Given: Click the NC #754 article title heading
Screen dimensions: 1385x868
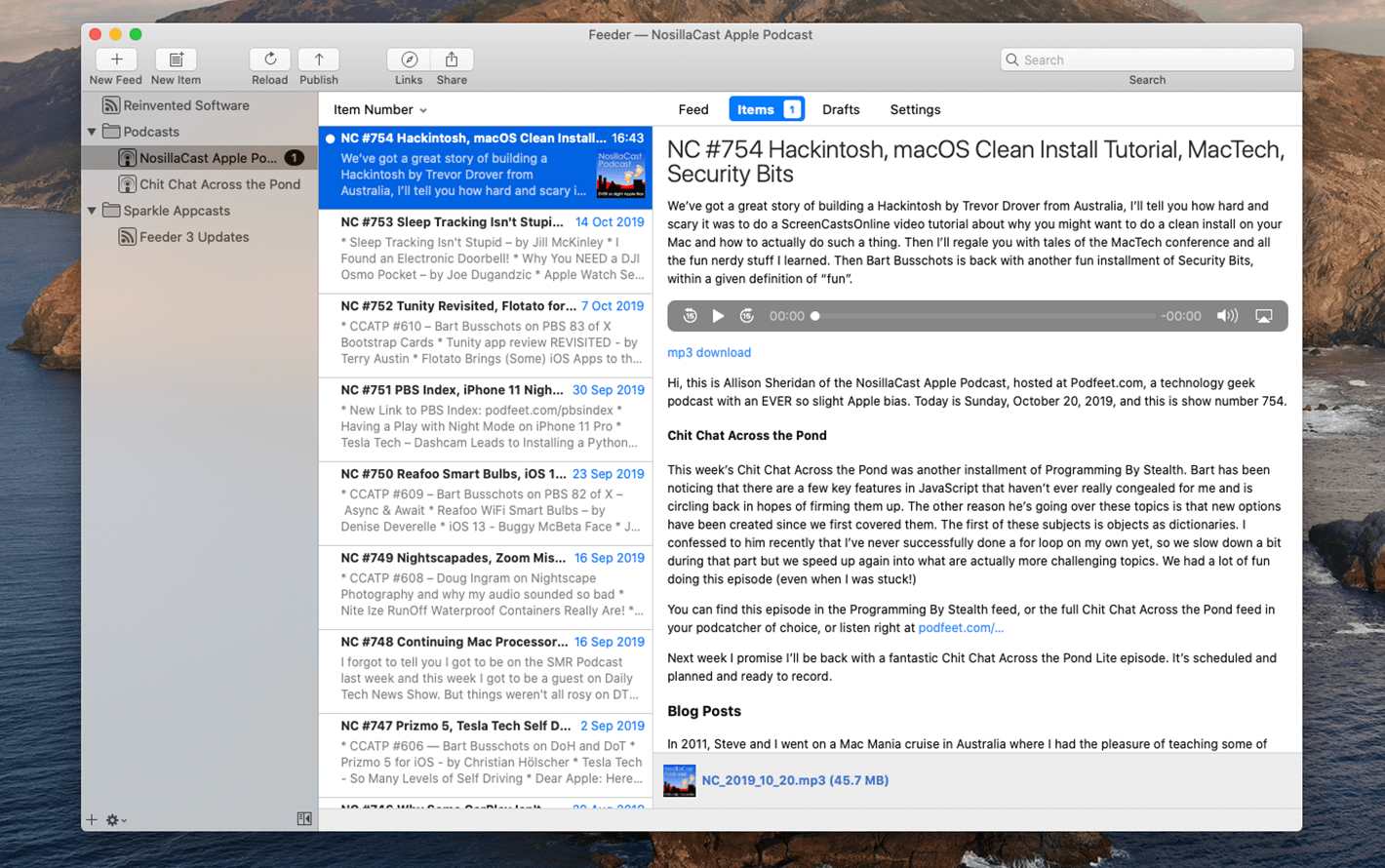Looking at the screenshot, I should tap(975, 162).
